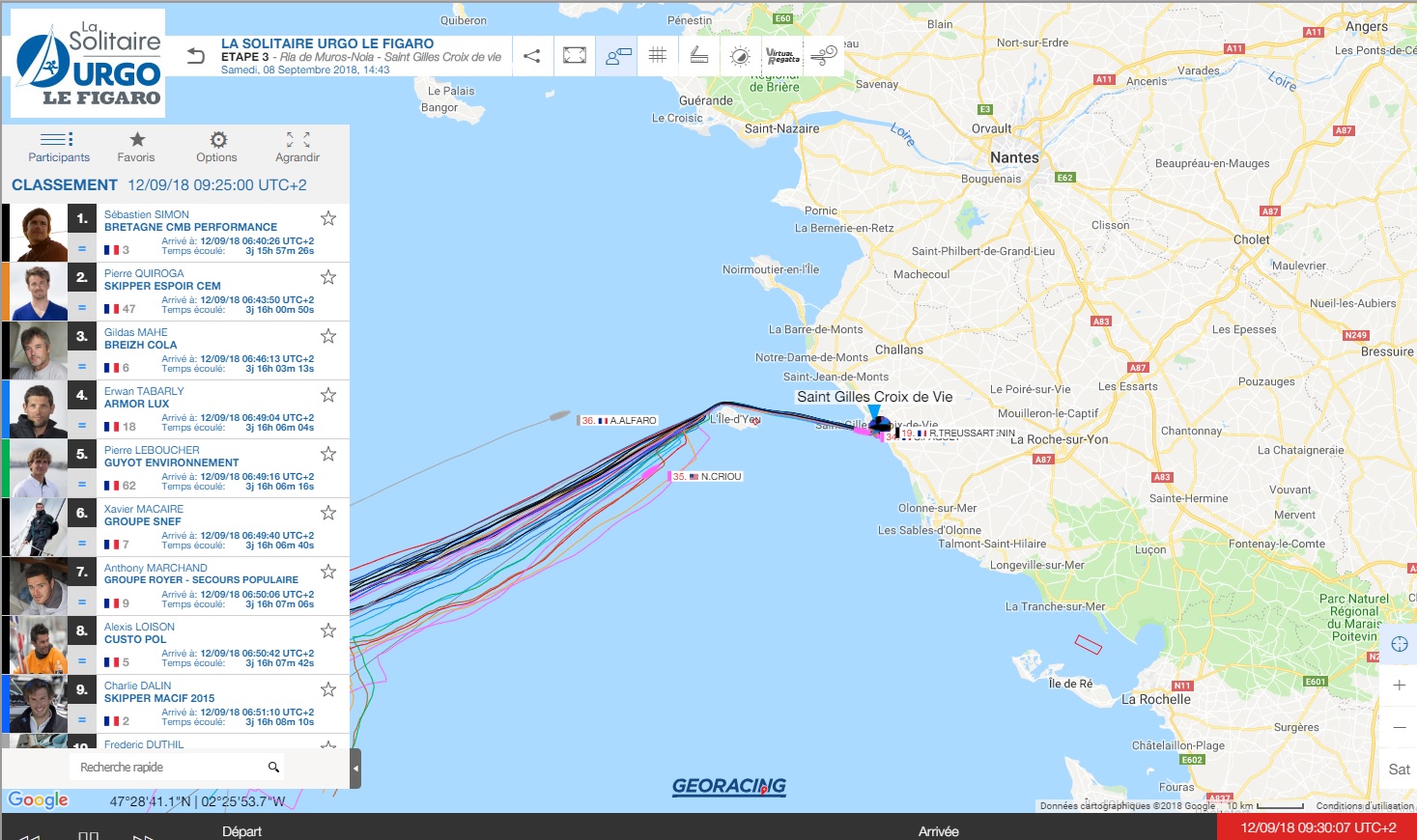Jump to Arrivée marker on timeline

[939, 831]
